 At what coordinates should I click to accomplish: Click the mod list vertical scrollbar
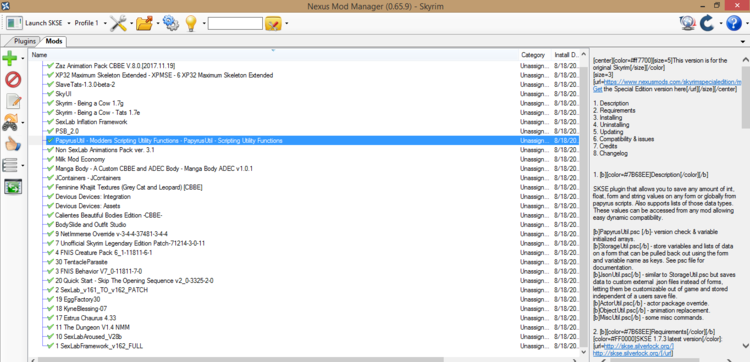(x=583, y=206)
